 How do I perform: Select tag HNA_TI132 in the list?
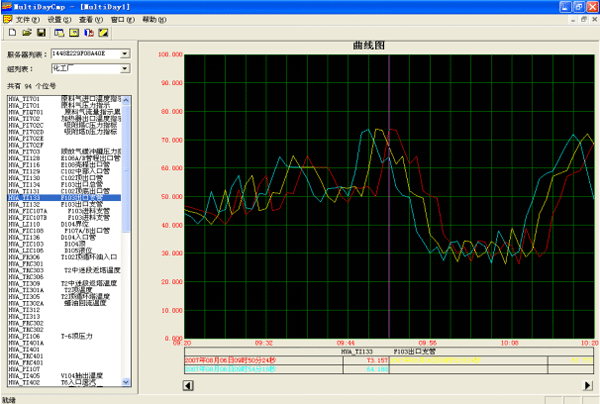24,205
